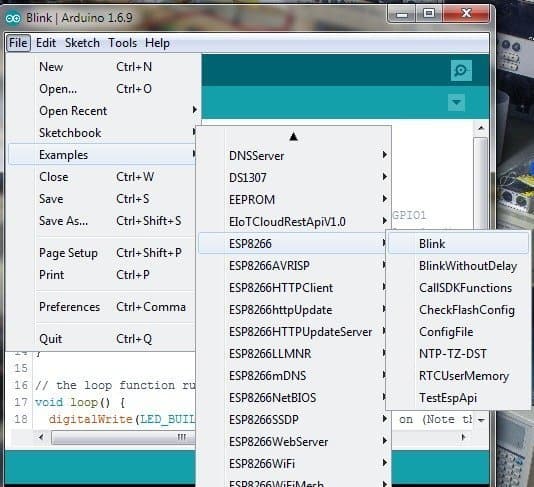The image size is (534, 487).
Task: Open the Blink example sketch
Action: [x=458, y=244]
